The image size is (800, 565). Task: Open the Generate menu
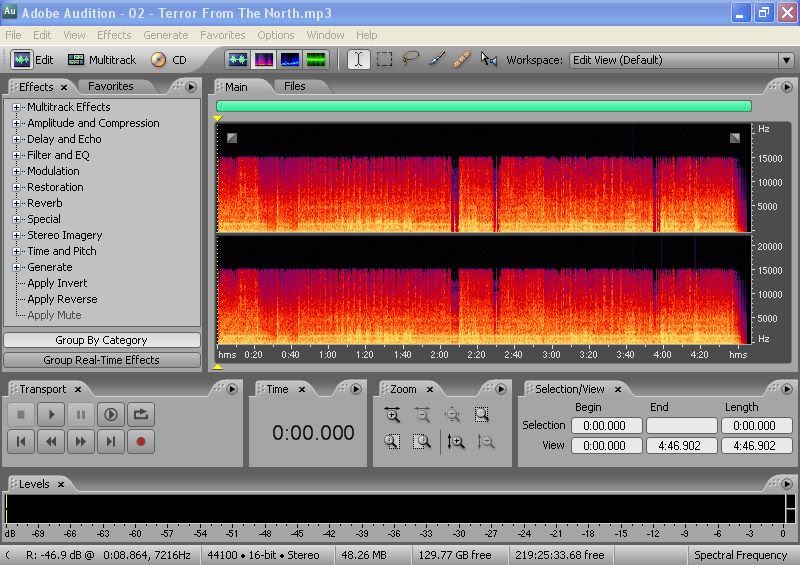pyautogui.click(x=166, y=35)
